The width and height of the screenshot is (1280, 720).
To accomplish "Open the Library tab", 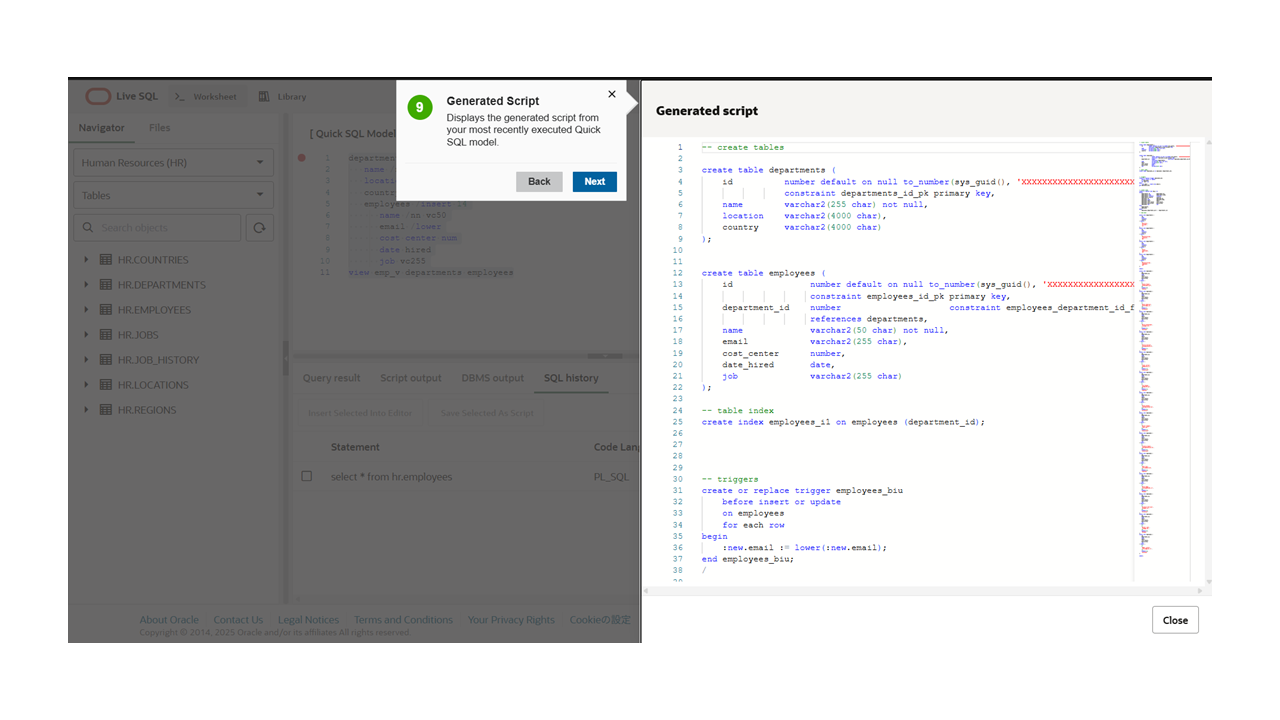I will point(282,97).
